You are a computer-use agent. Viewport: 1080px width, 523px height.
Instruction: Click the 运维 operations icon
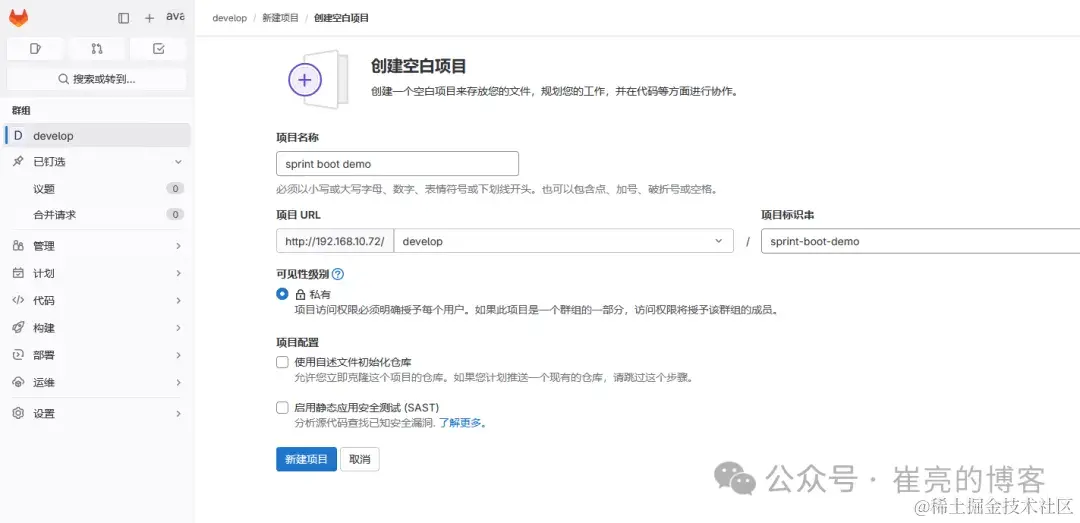tap(19, 382)
